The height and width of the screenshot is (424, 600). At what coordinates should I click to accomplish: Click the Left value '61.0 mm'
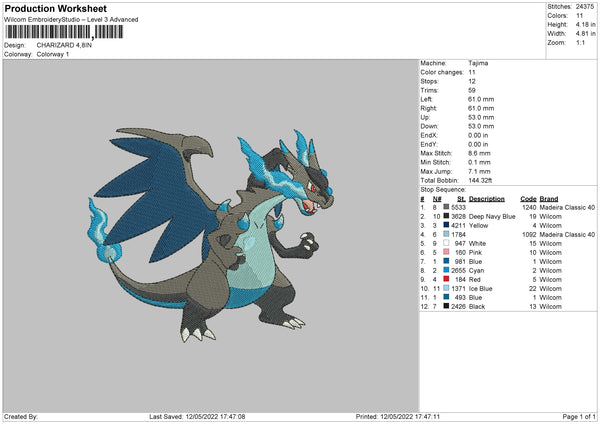coord(481,99)
